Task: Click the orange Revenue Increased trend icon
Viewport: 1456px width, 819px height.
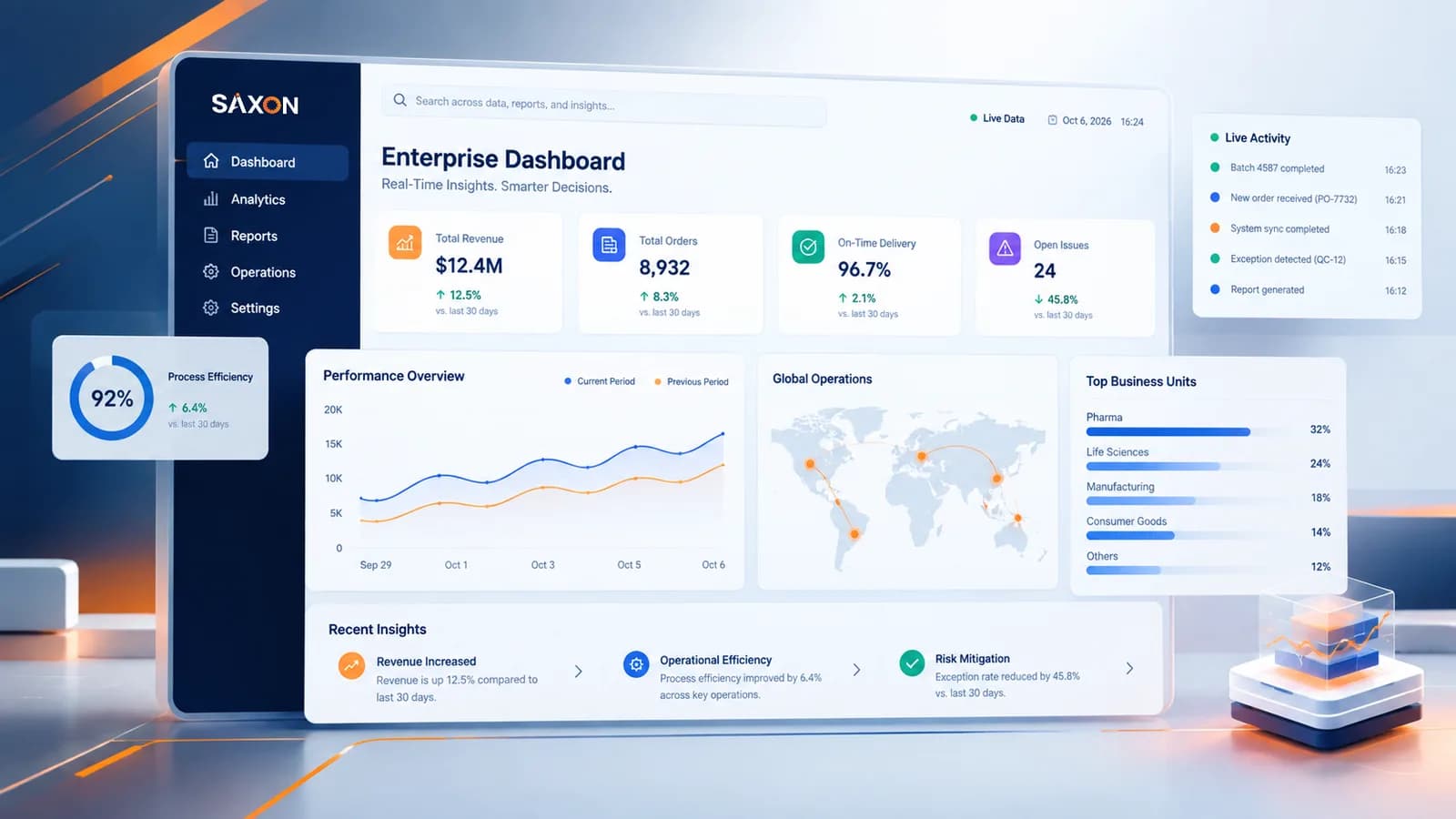Action: tap(351, 666)
